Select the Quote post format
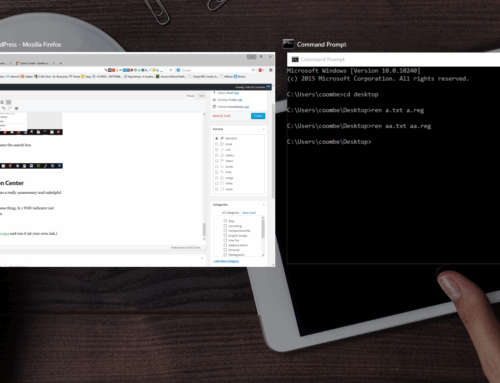500x383 pixels. coord(217,167)
